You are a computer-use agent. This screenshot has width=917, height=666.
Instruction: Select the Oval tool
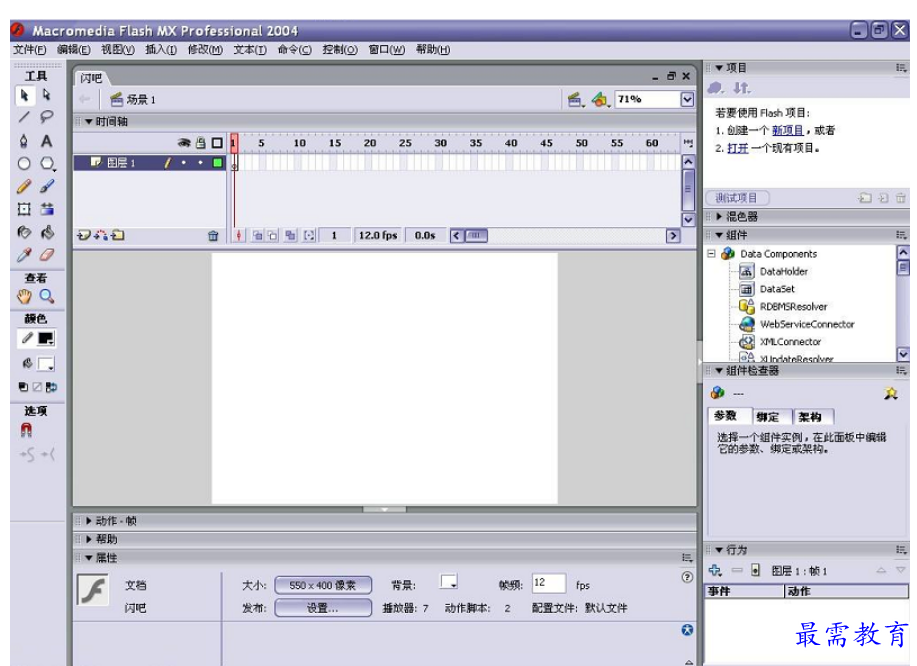point(25,164)
